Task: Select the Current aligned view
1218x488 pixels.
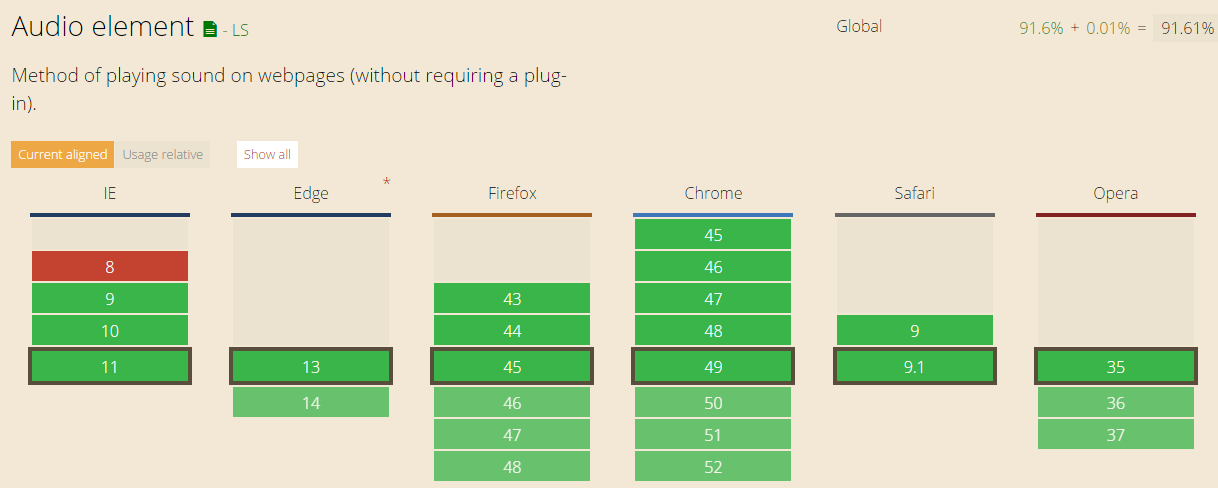Action: coord(62,154)
